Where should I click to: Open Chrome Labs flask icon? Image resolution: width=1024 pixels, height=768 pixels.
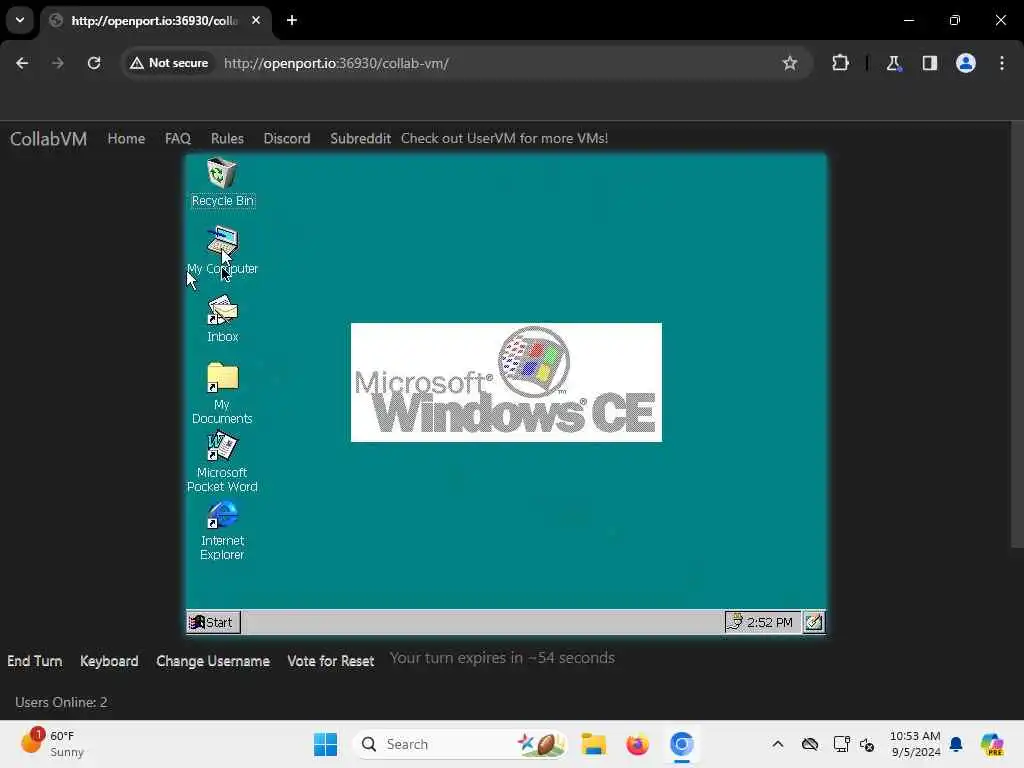coord(893,63)
